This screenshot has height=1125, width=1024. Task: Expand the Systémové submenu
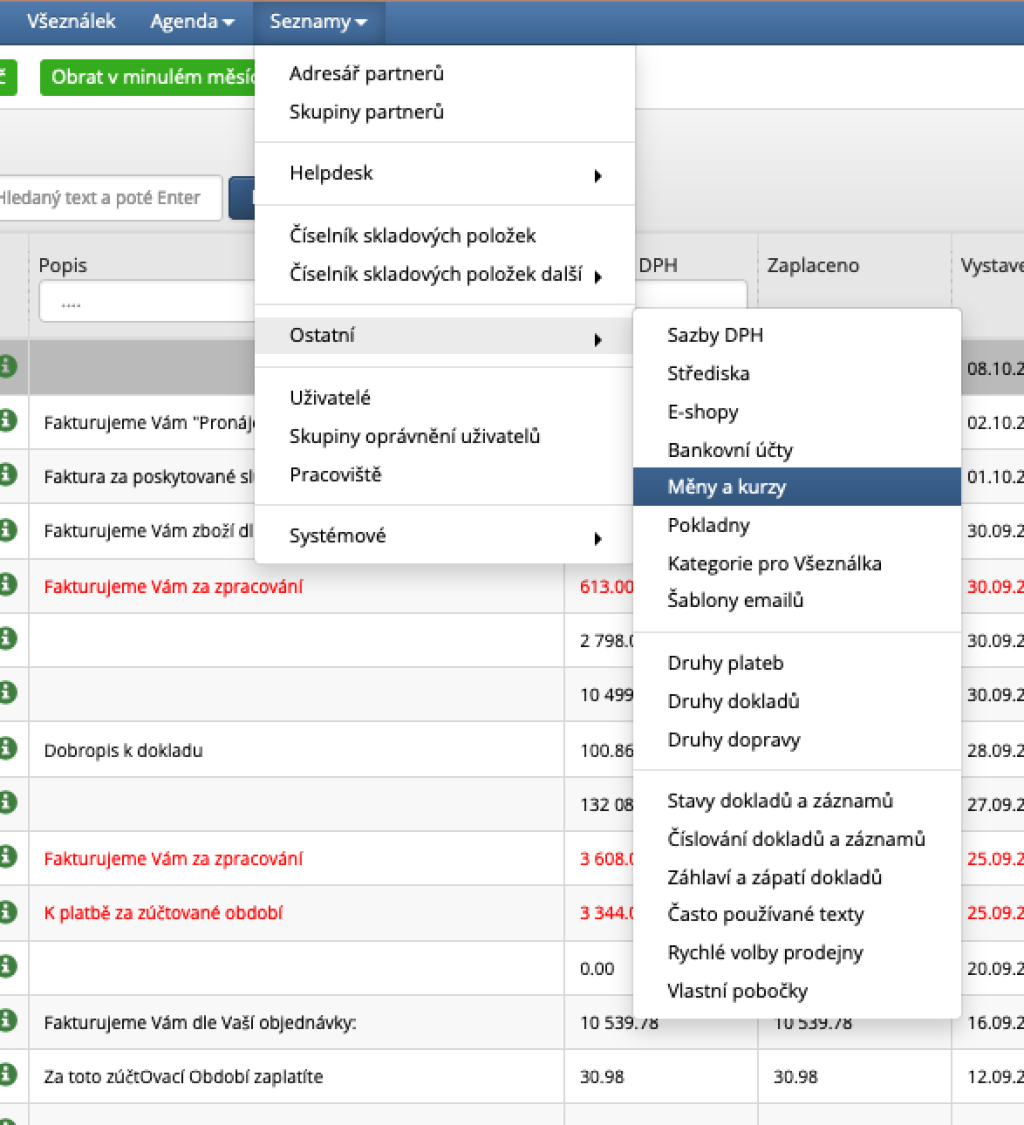click(x=444, y=536)
